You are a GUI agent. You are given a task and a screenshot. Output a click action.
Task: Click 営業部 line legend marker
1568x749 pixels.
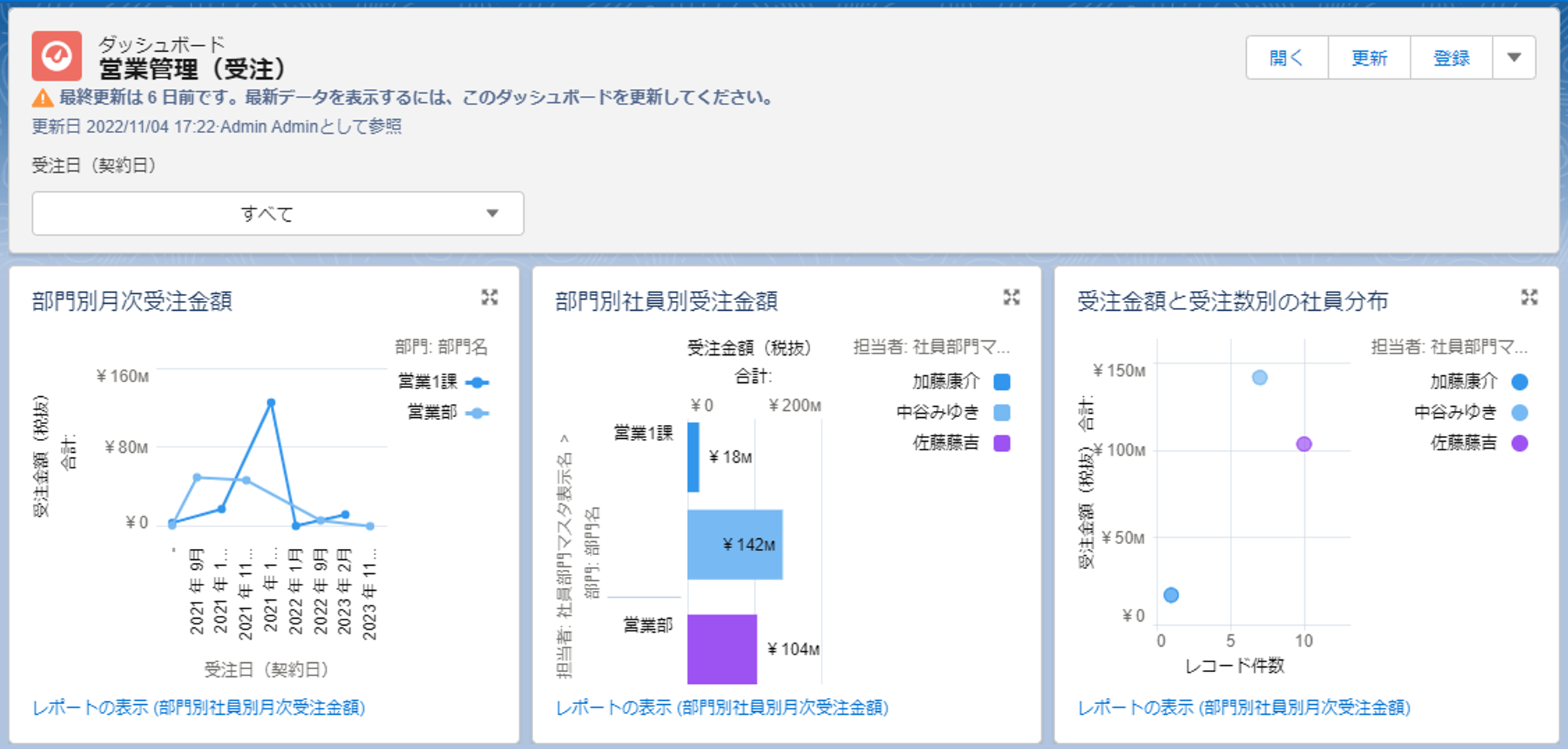tap(478, 413)
